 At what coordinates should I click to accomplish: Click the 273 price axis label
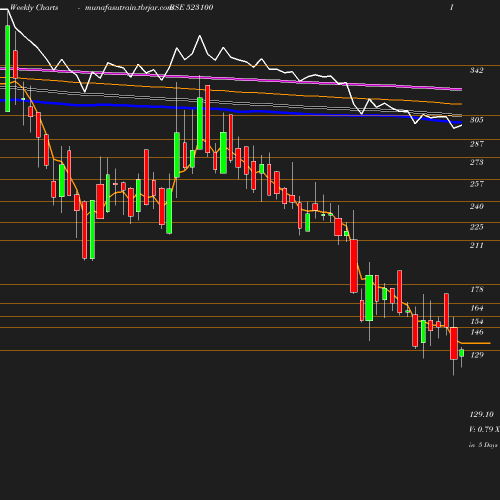pyautogui.click(x=476, y=162)
